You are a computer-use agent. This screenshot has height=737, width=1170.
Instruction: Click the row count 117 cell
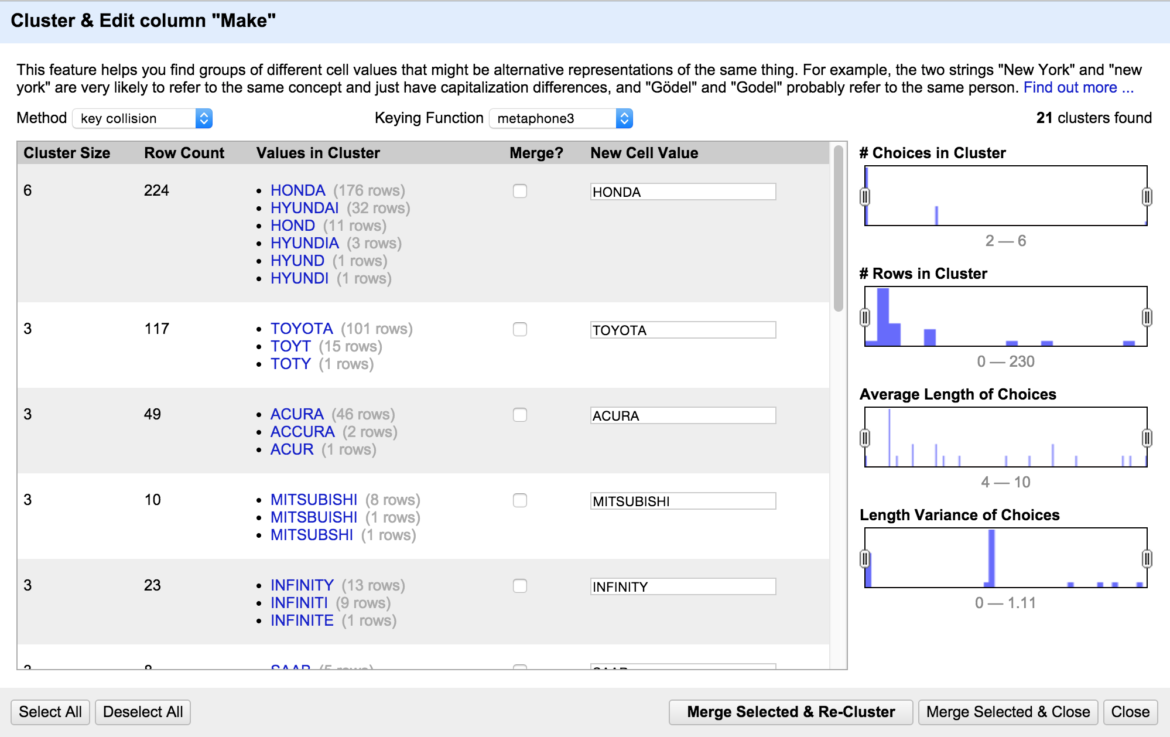pos(157,328)
